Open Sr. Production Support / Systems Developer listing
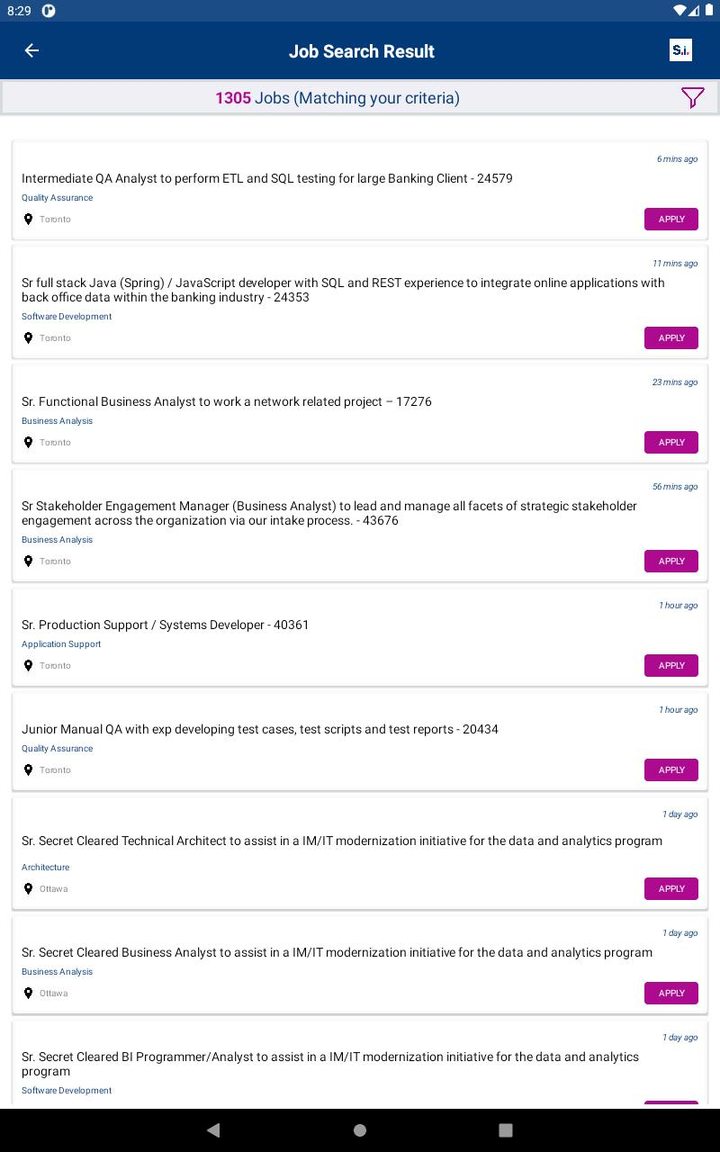This screenshot has height=1152, width=720. [x=165, y=625]
